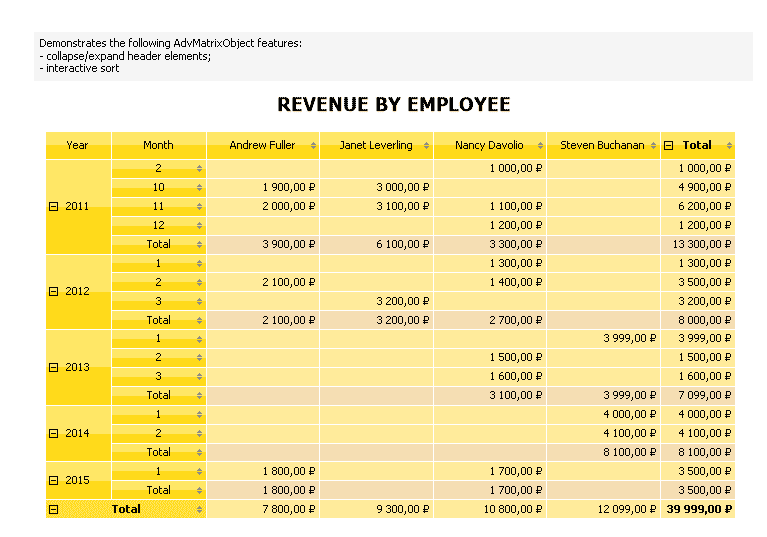Sort by the Steven Buchanan column
The image size is (767, 537).
pyautogui.click(x=653, y=145)
